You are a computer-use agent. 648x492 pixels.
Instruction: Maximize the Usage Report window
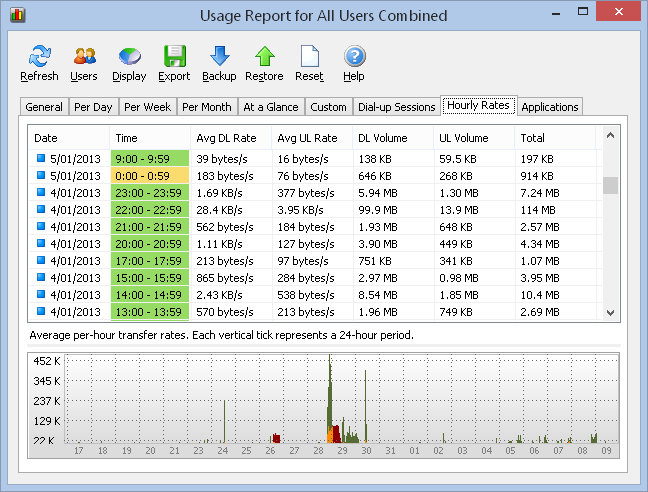[x=583, y=12]
